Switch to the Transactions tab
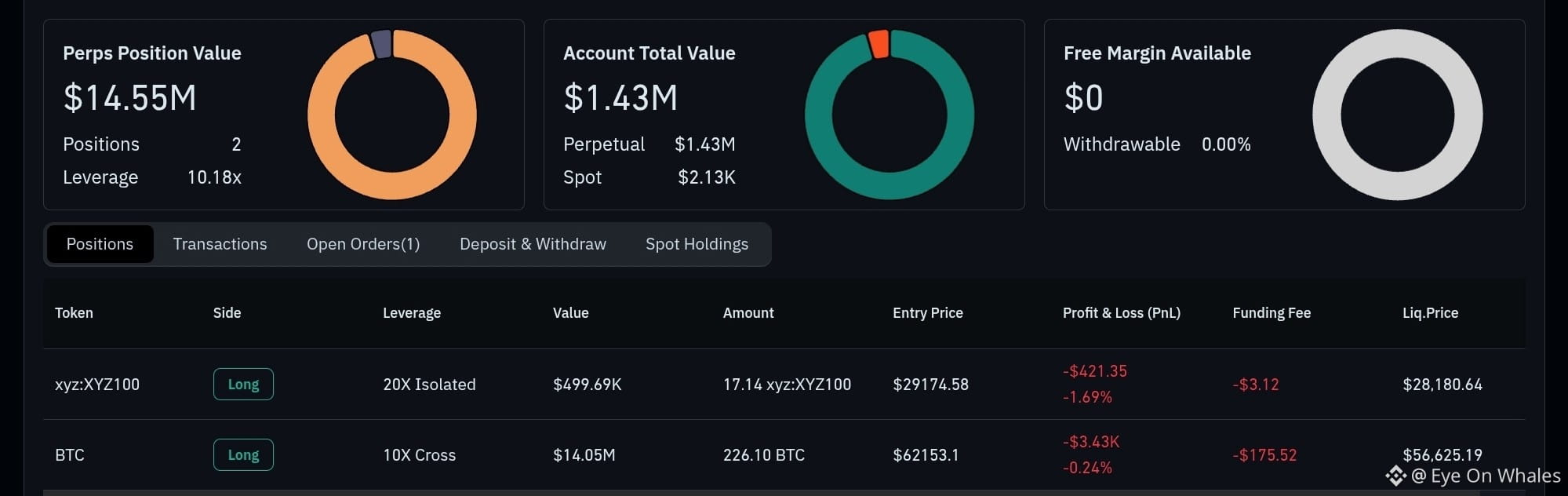Image resolution: width=1568 pixels, height=496 pixels. point(220,244)
